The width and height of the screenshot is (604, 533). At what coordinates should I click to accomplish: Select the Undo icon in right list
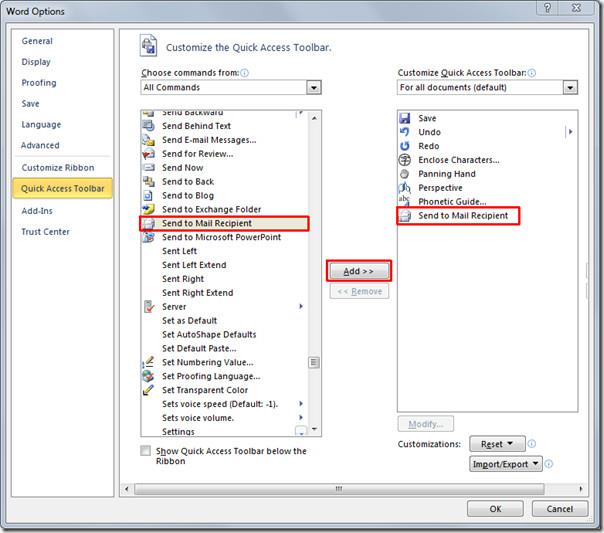pos(405,132)
